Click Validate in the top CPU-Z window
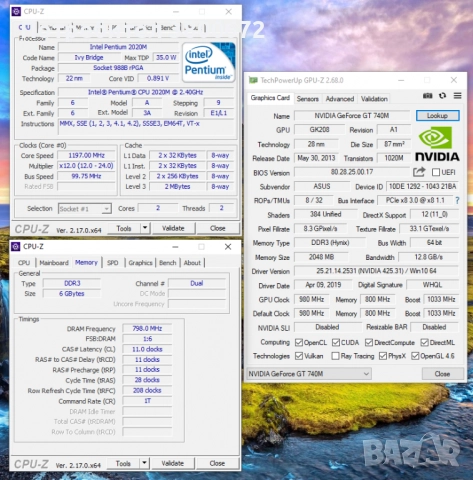Screen dimensions: 473x480 (x=173, y=228)
